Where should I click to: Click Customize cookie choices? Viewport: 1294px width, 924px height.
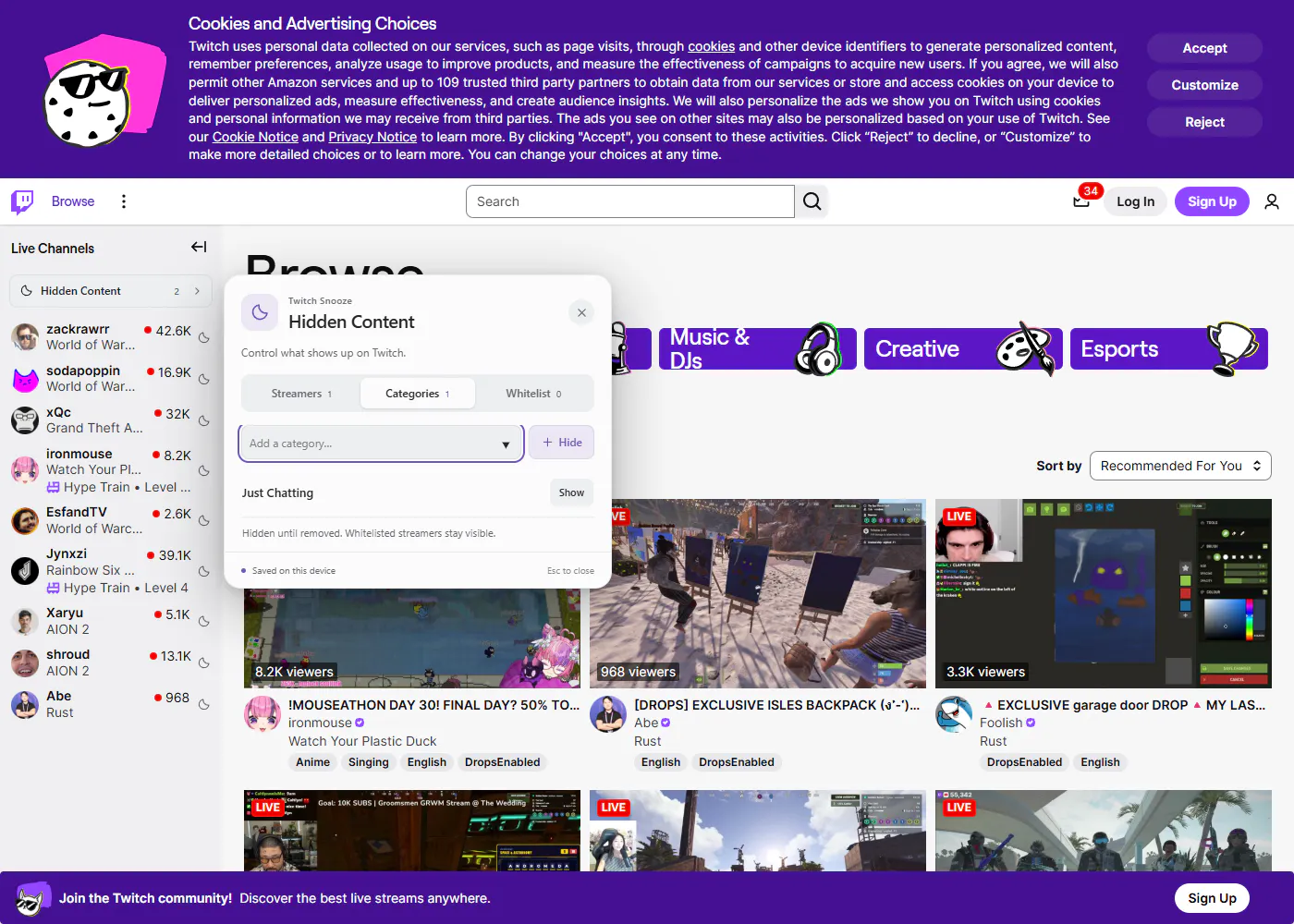tap(1204, 85)
